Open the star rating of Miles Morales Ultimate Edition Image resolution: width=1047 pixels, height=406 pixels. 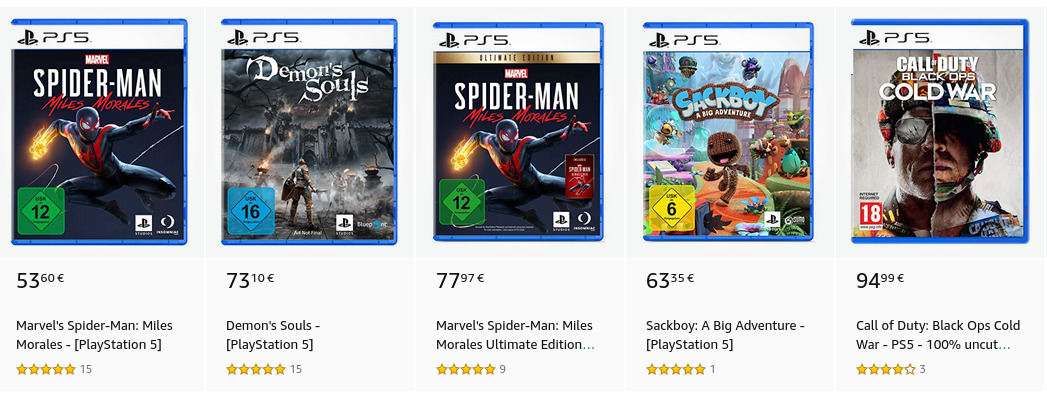pos(466,370)
